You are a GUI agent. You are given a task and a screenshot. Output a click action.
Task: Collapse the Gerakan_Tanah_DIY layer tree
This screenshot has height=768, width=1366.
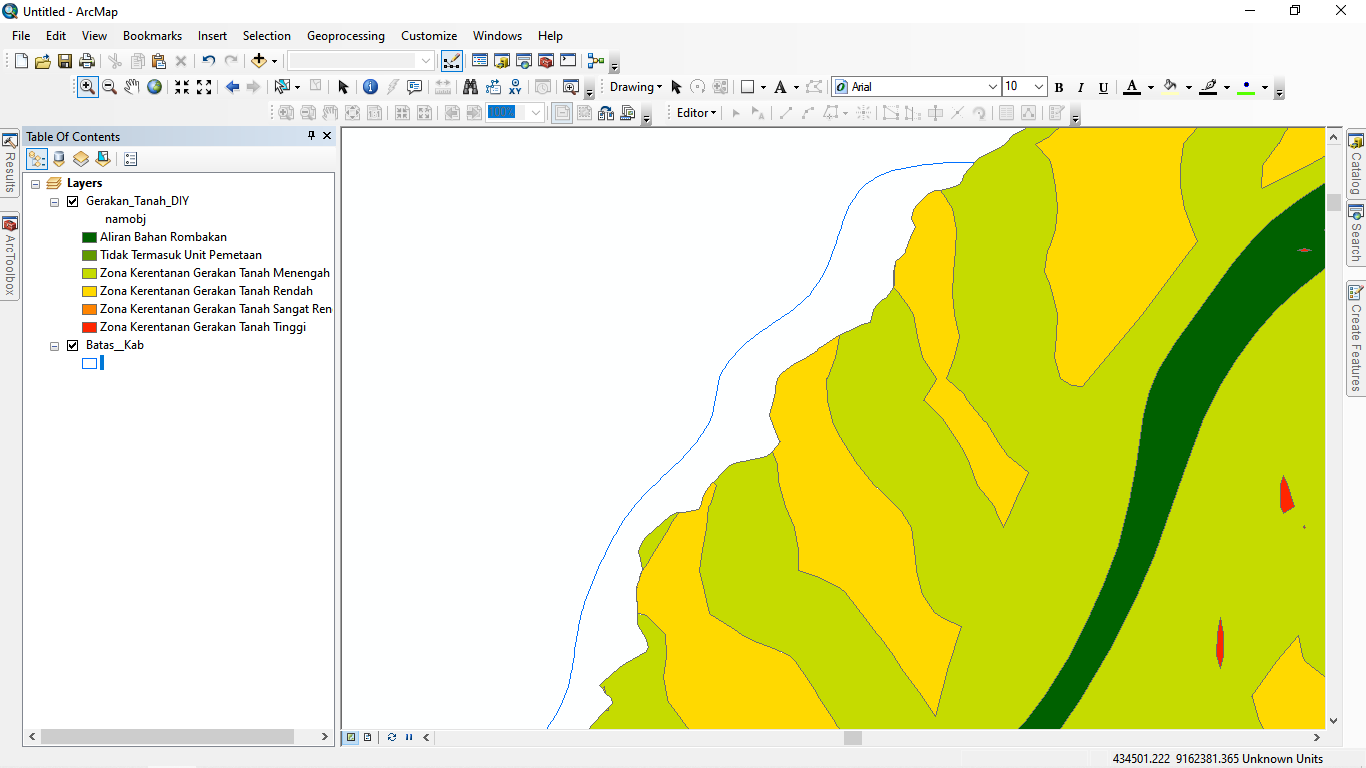click(x=55, y=200)
